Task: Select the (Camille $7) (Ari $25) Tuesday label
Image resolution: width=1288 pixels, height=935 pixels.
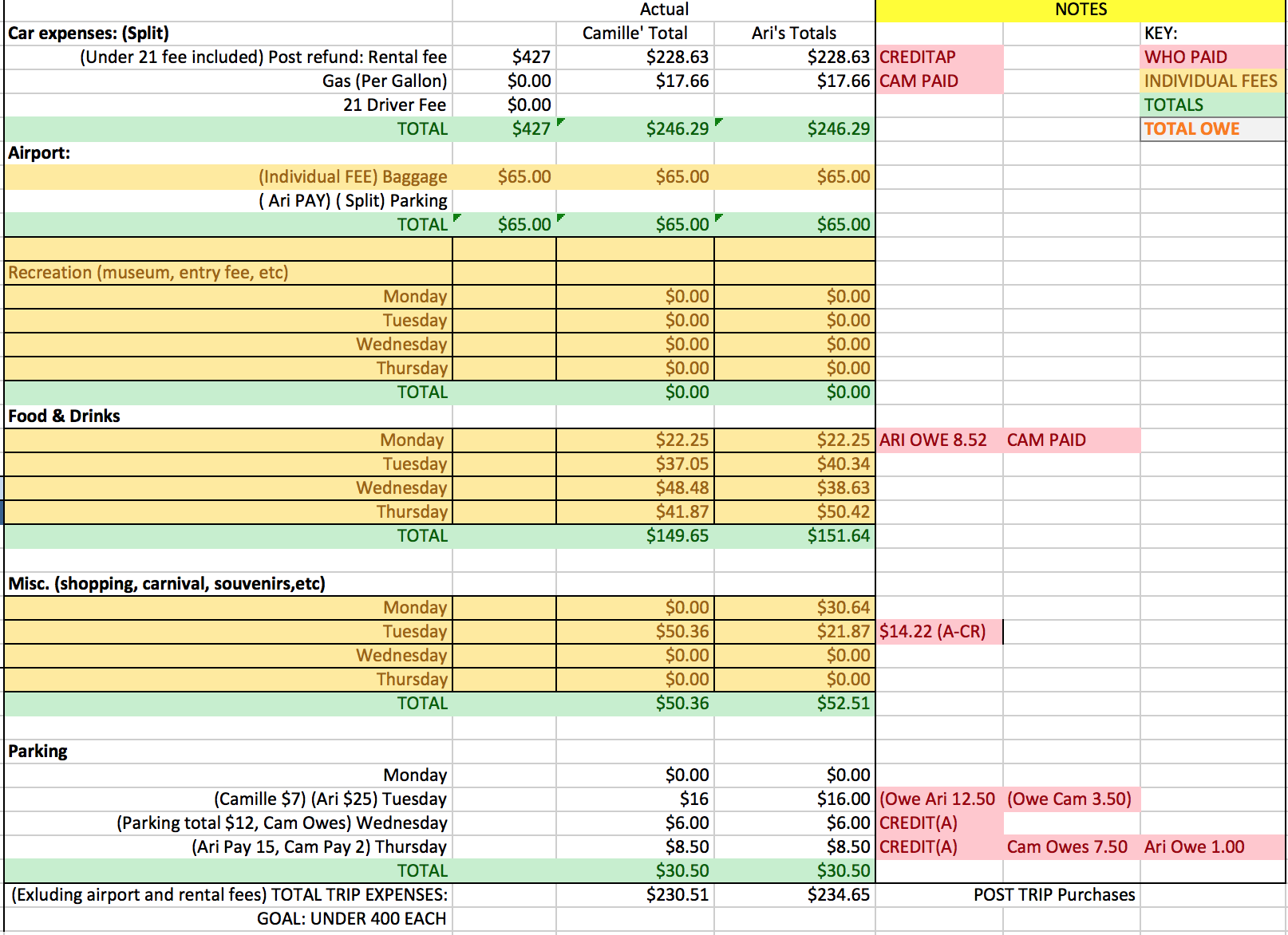Action: [228, 799]
